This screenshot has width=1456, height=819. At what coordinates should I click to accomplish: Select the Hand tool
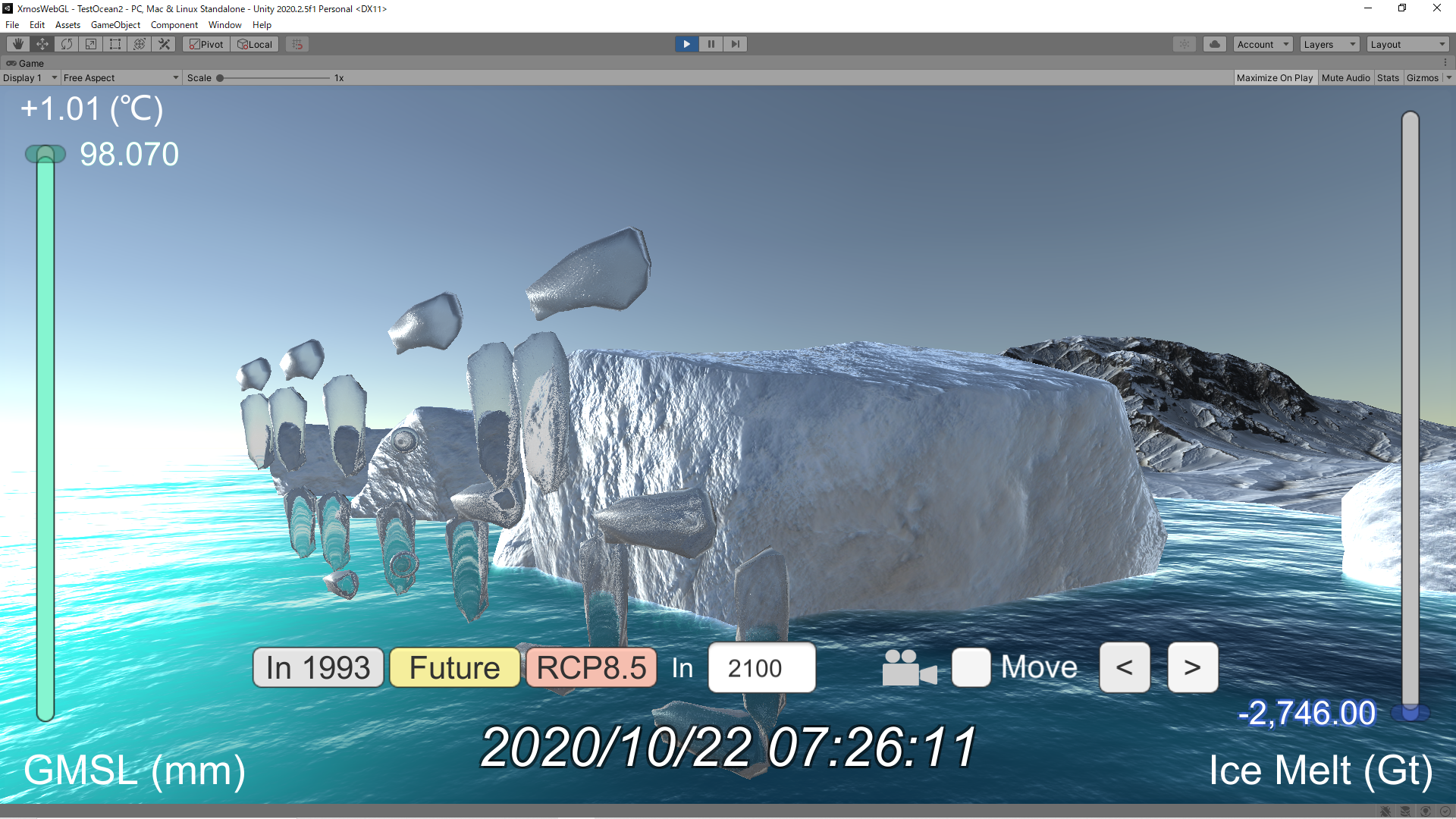(18, 44)
